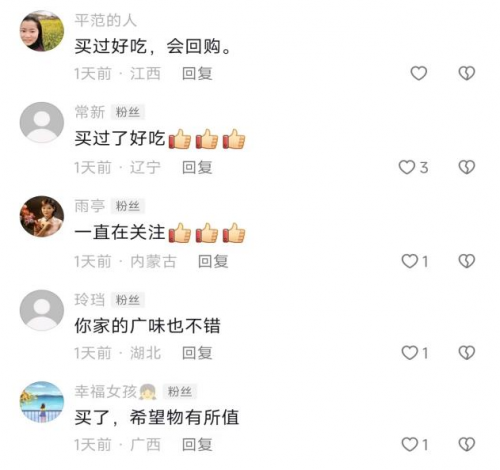Dislike the comment from 湖北
500x470 pixels.
pos(467,353)
